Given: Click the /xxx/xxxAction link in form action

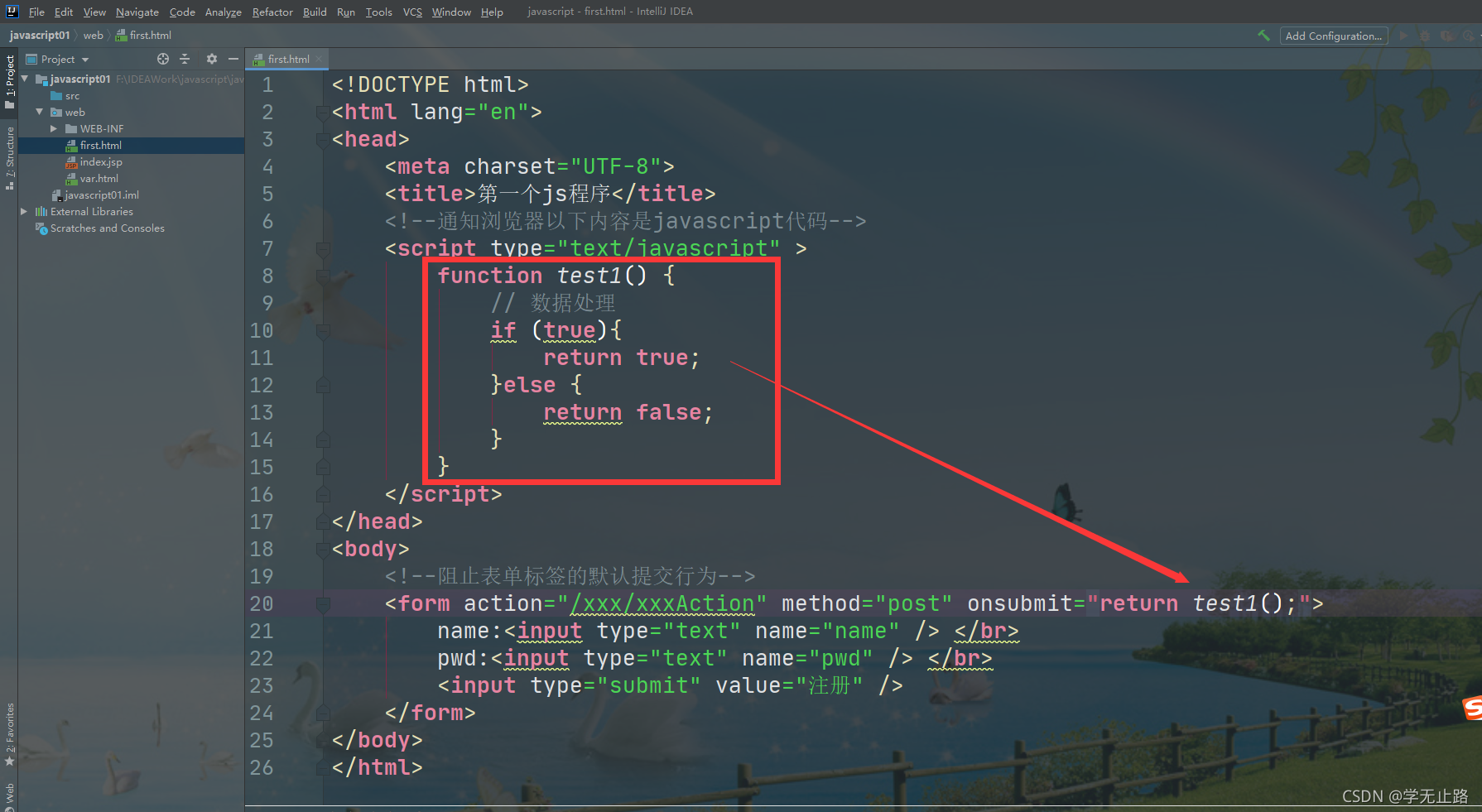Looking at the screenshot, I should point(662,604).
